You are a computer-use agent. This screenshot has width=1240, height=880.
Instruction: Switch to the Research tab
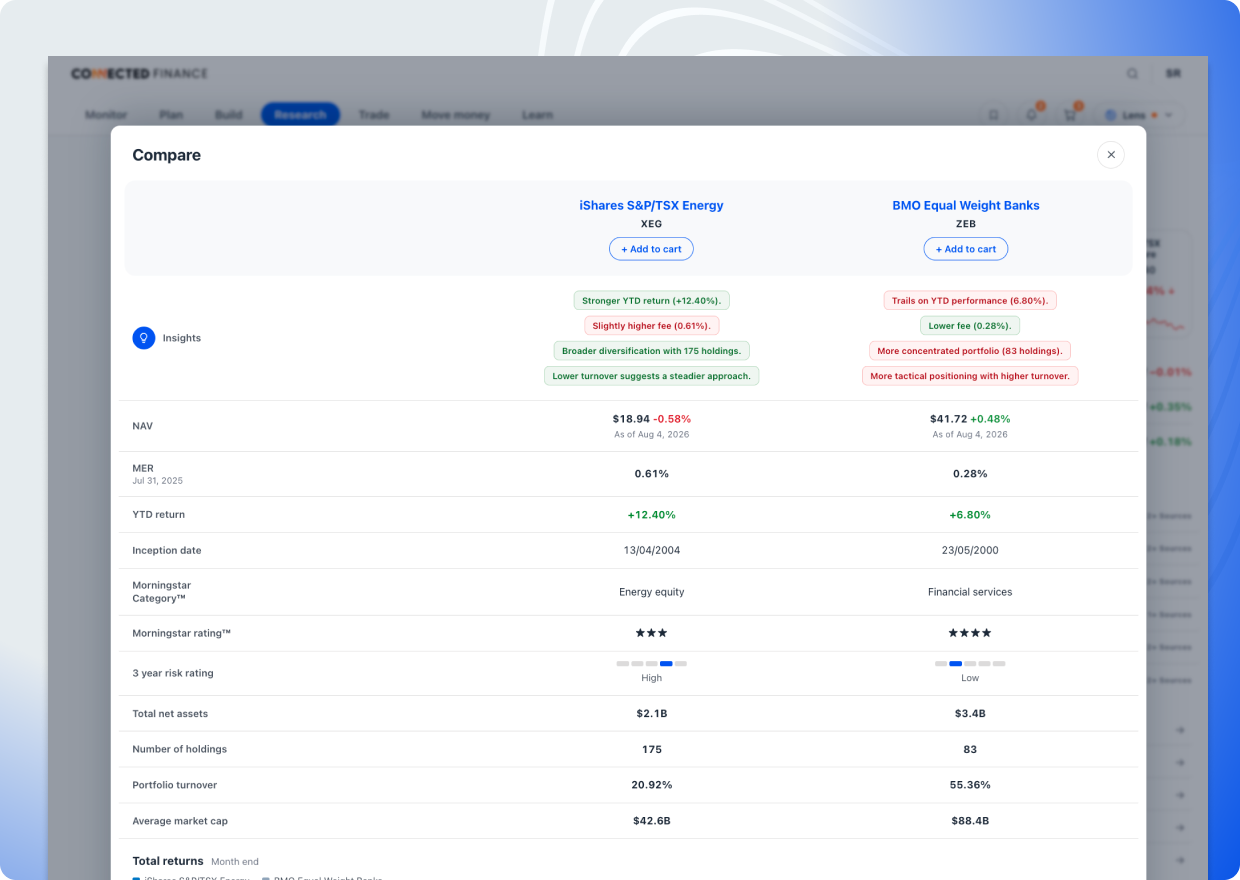pos(300,115)
